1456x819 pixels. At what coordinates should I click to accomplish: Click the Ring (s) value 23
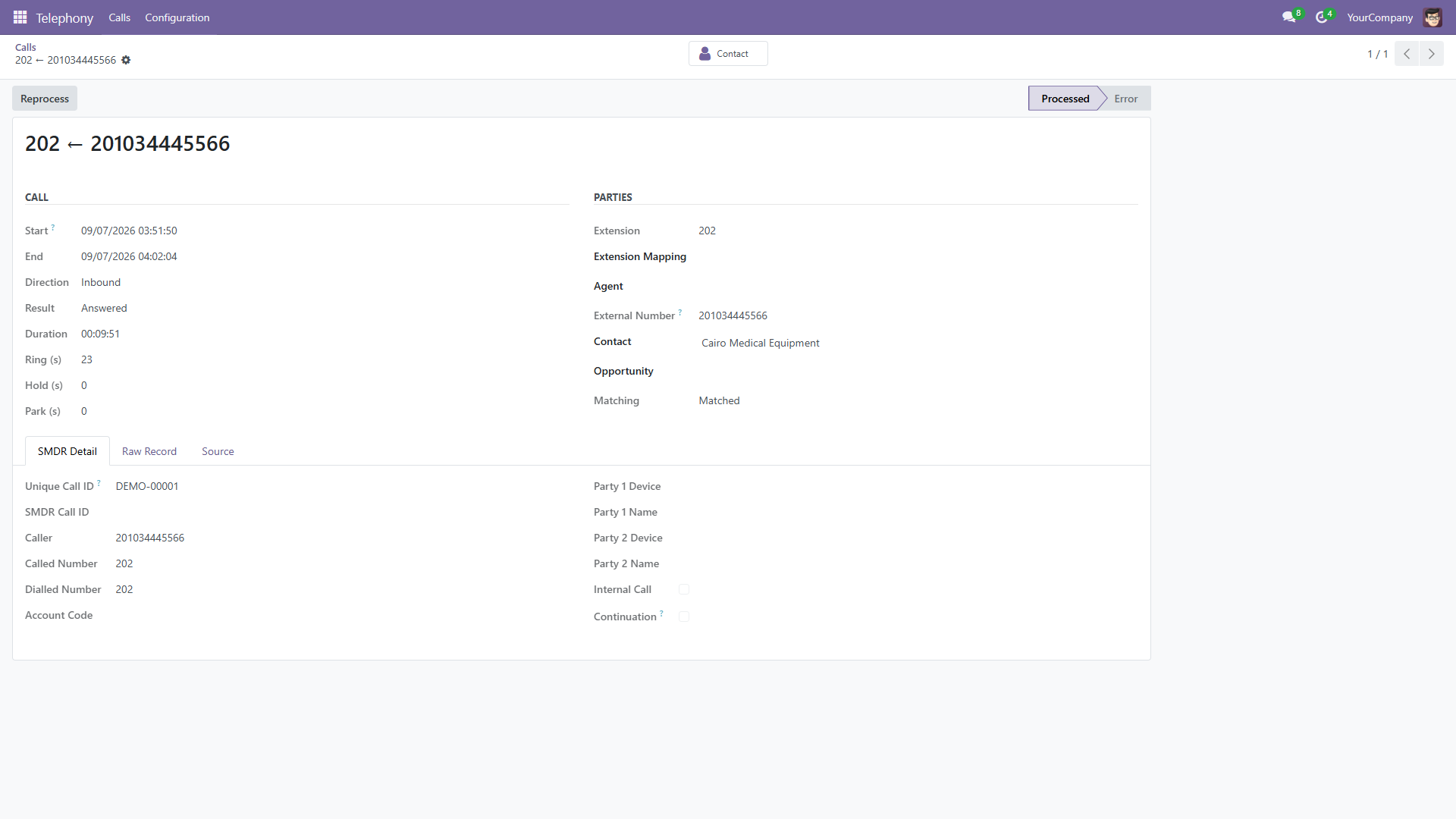[86, 359]
